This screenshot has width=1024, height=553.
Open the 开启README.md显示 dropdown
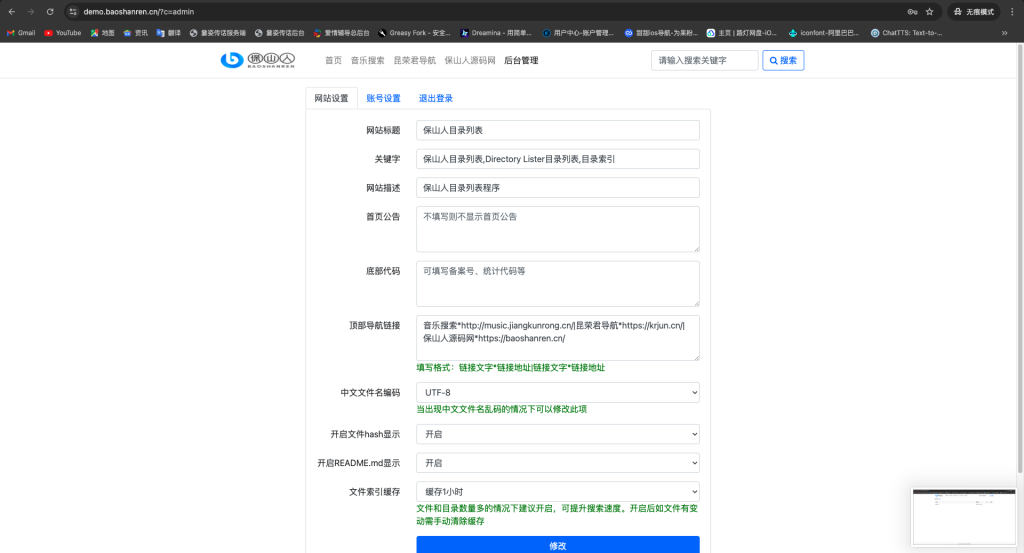coord(558,463)
